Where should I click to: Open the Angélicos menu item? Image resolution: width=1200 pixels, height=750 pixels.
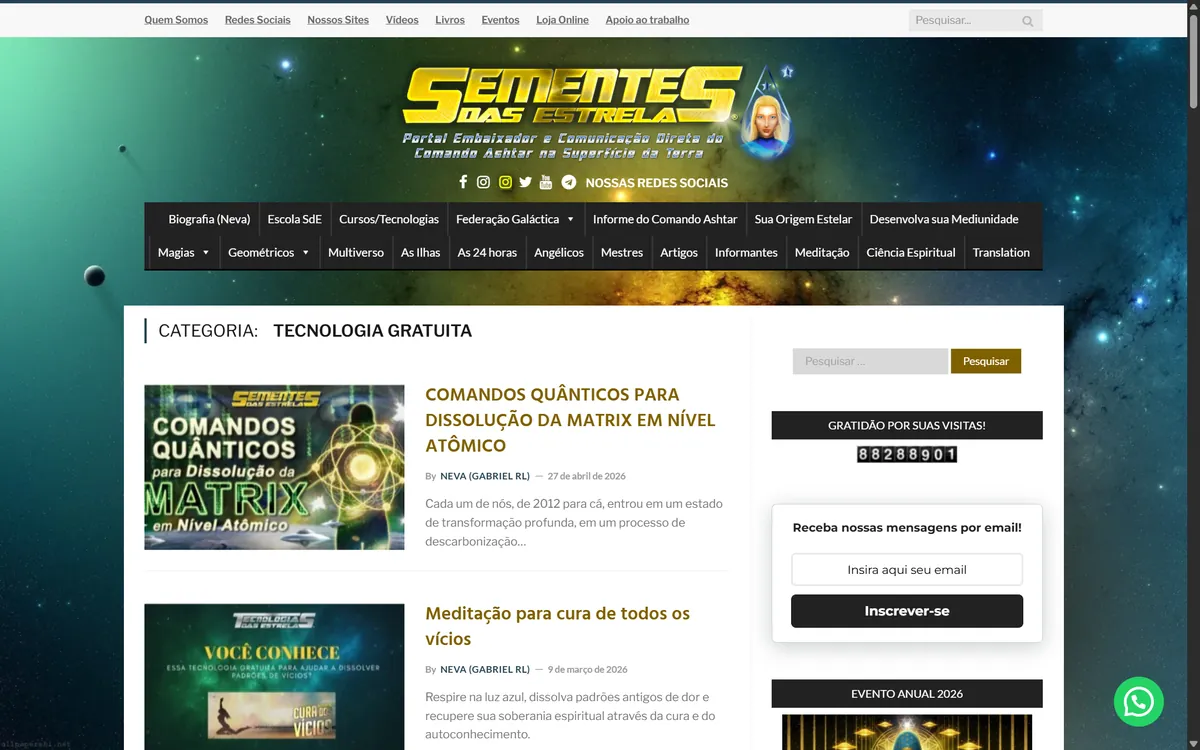tap(559, 253)
